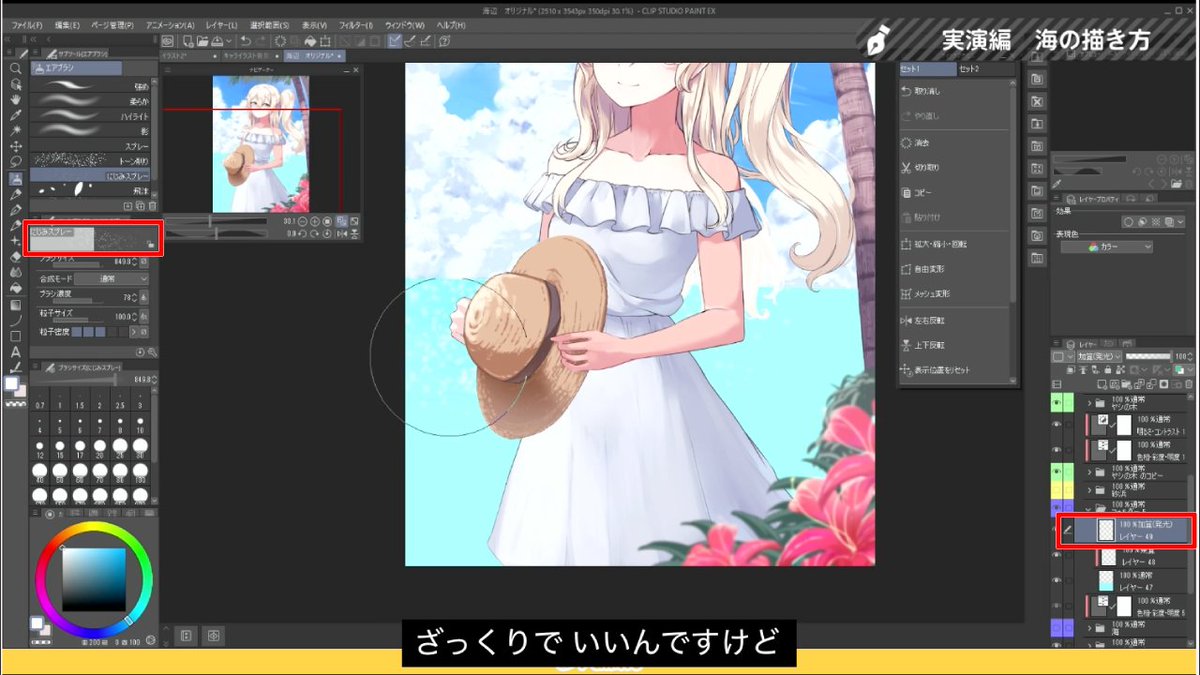Open the 合成モード blending mode dropdown
The height and width of the screenshot is (675, 1200).
(x=110, y=278)
